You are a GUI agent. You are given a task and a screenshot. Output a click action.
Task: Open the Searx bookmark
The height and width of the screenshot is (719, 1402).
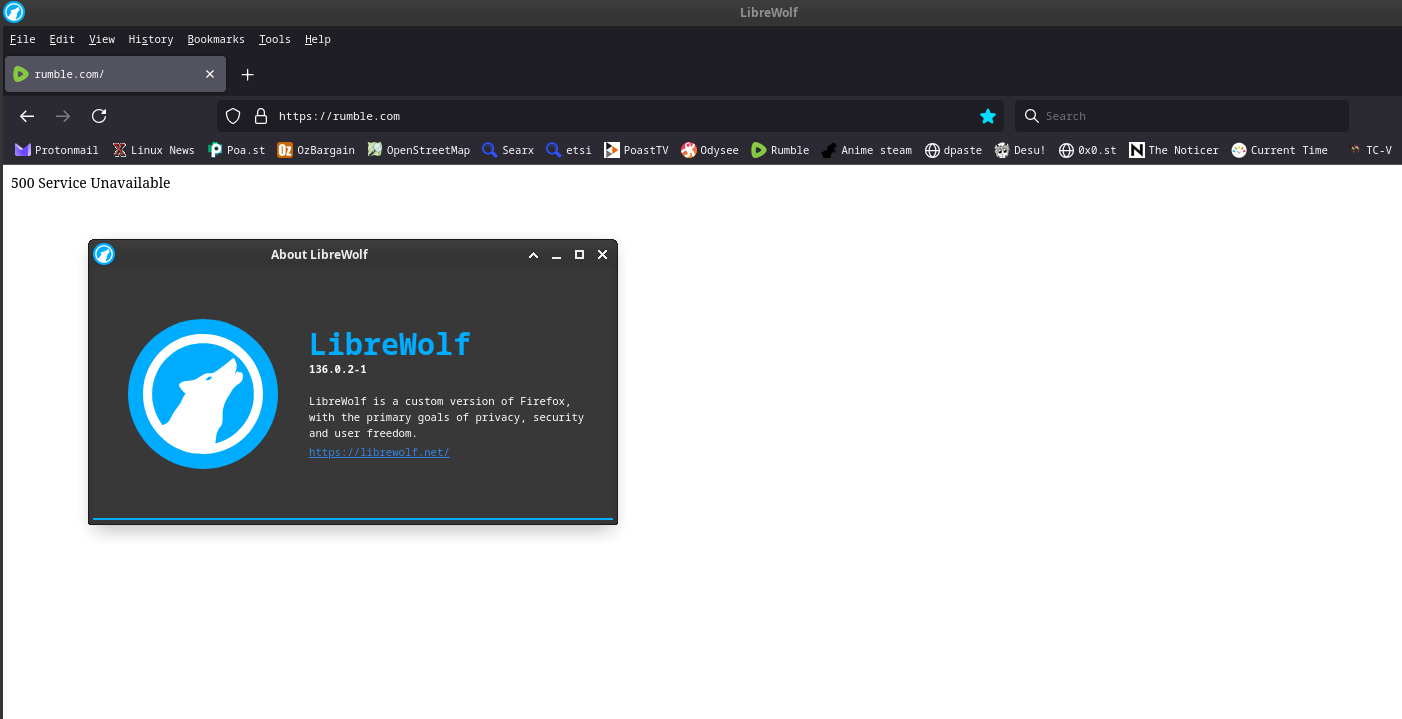point(508,150)
